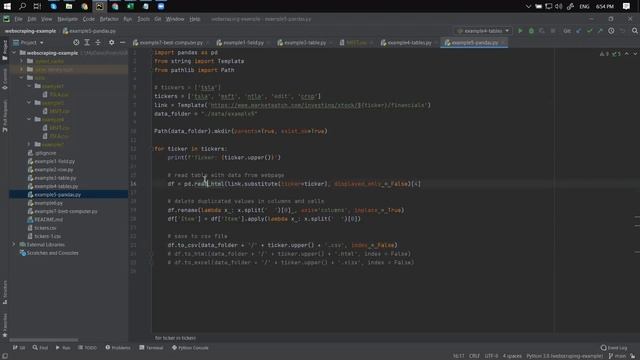Switch to example1-field.py editor tab
The height and width of the screenshot is (360, 640).
point(243,42)
